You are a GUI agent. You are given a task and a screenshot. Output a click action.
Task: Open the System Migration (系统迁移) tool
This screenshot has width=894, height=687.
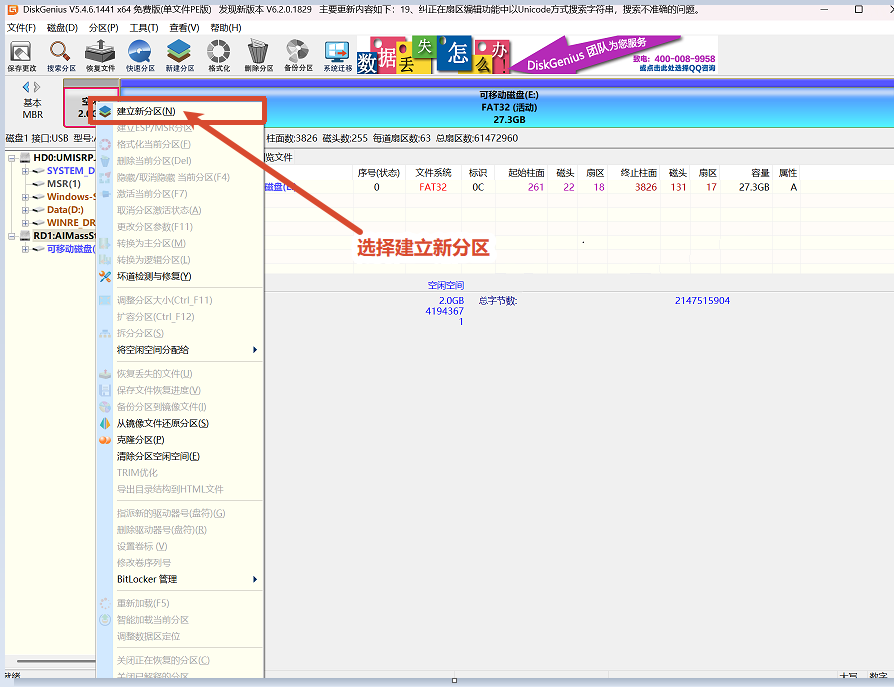(338, 56)
